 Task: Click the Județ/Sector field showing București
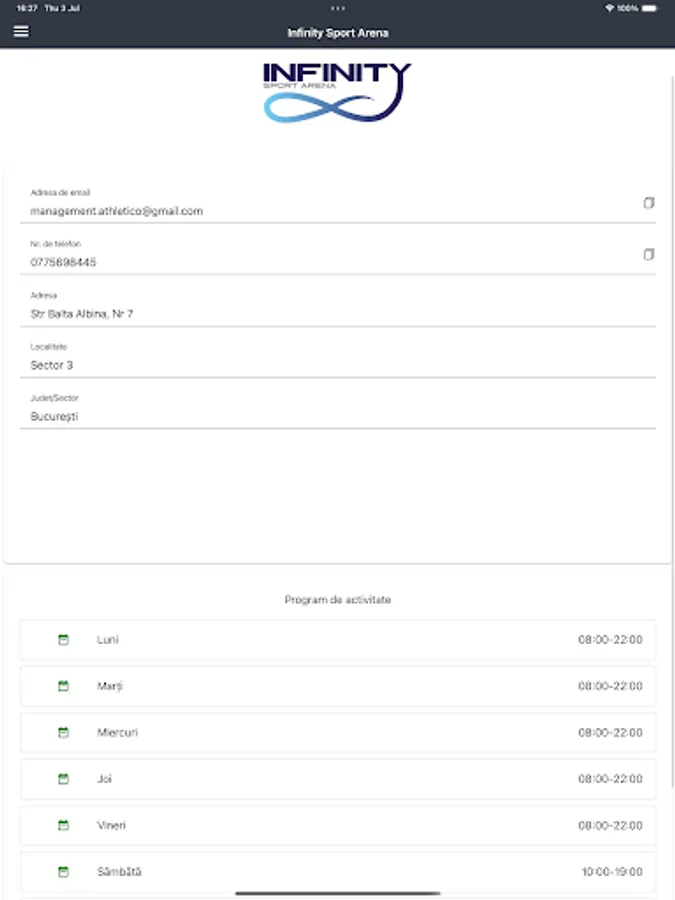[300, 415]
